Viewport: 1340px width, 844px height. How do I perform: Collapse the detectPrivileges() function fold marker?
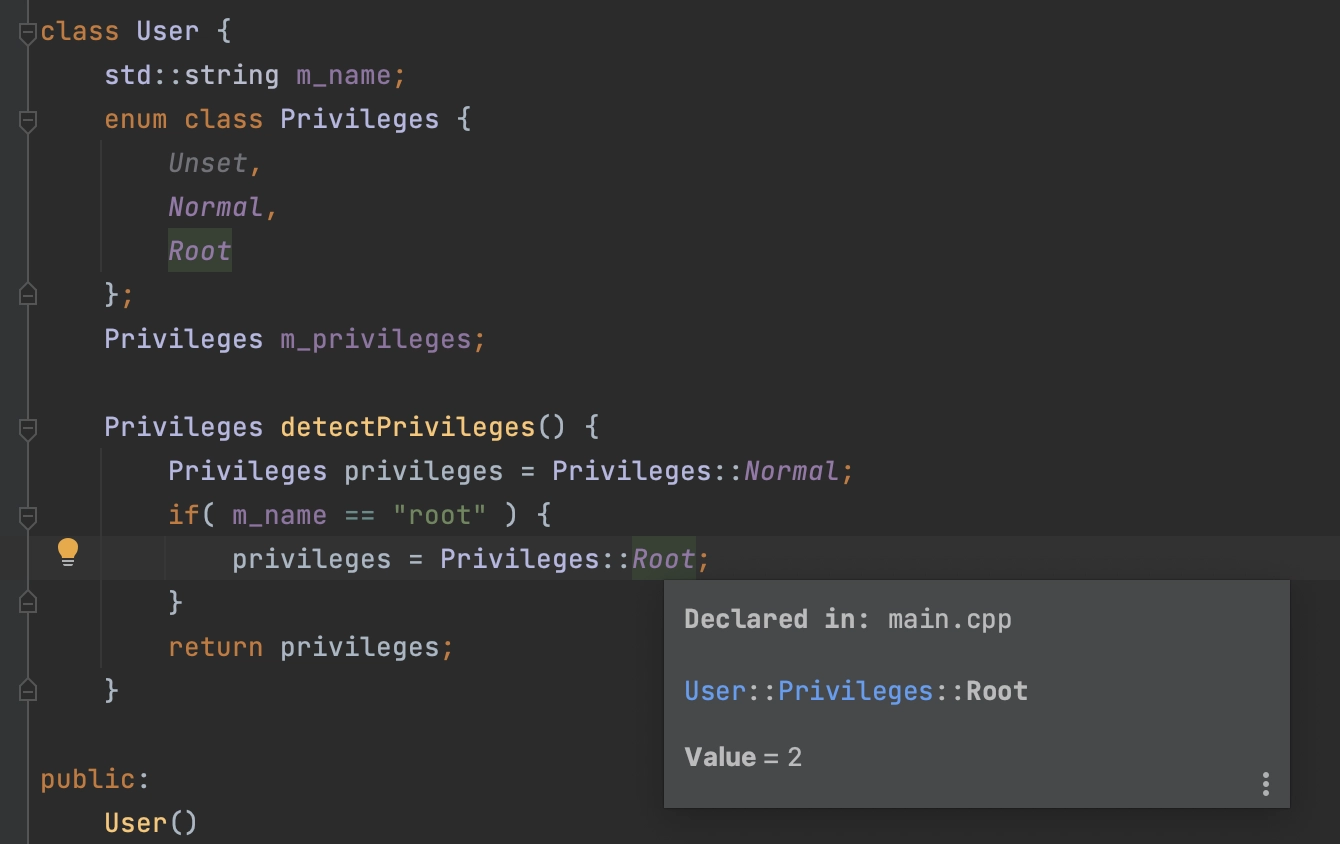click(28, 428)
